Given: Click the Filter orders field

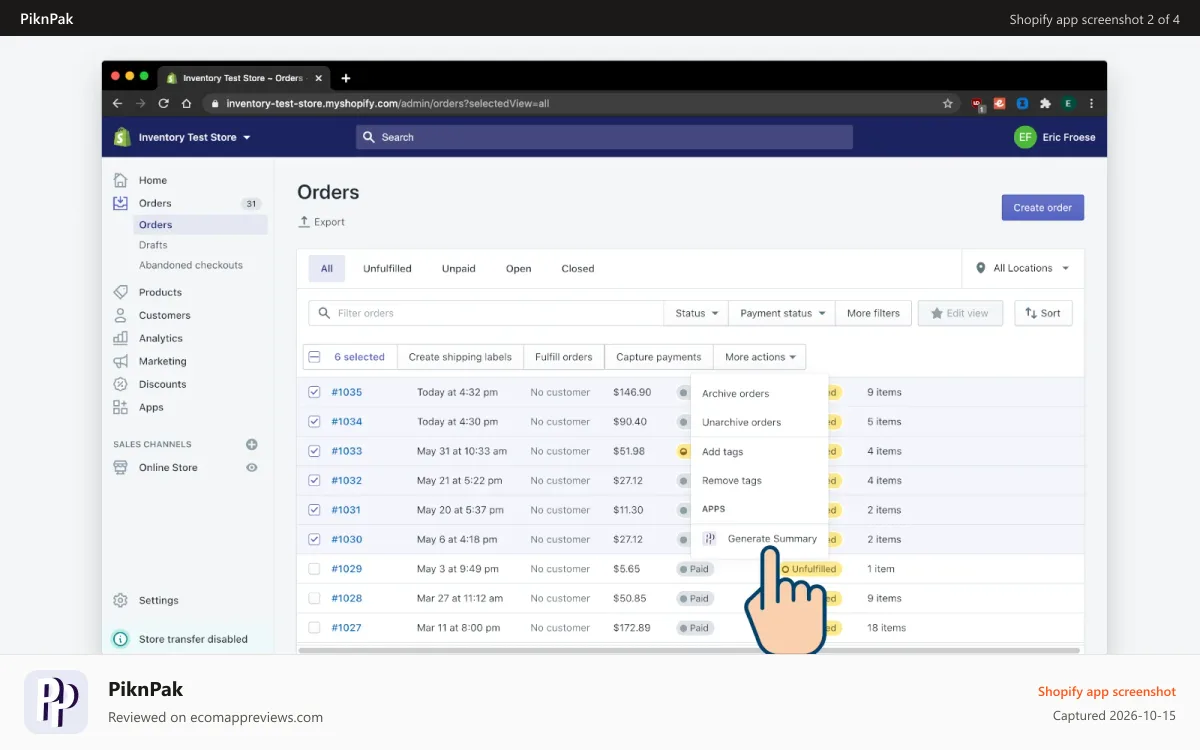Looking at the screenshot, I should pos(486,313).
